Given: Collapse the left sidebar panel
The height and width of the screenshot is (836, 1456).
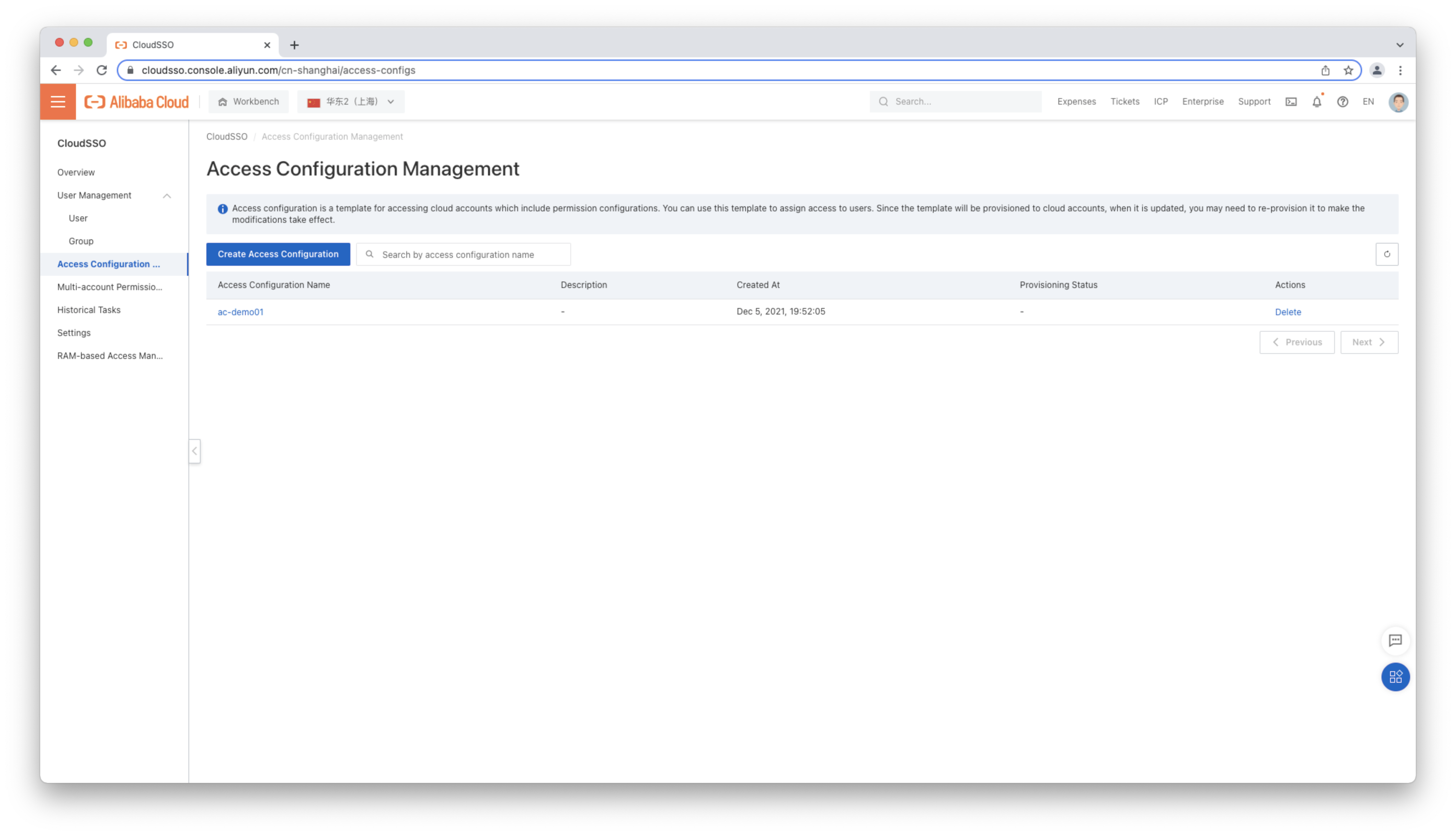Looking at the screenshot, I should click(x=195, y=451).
